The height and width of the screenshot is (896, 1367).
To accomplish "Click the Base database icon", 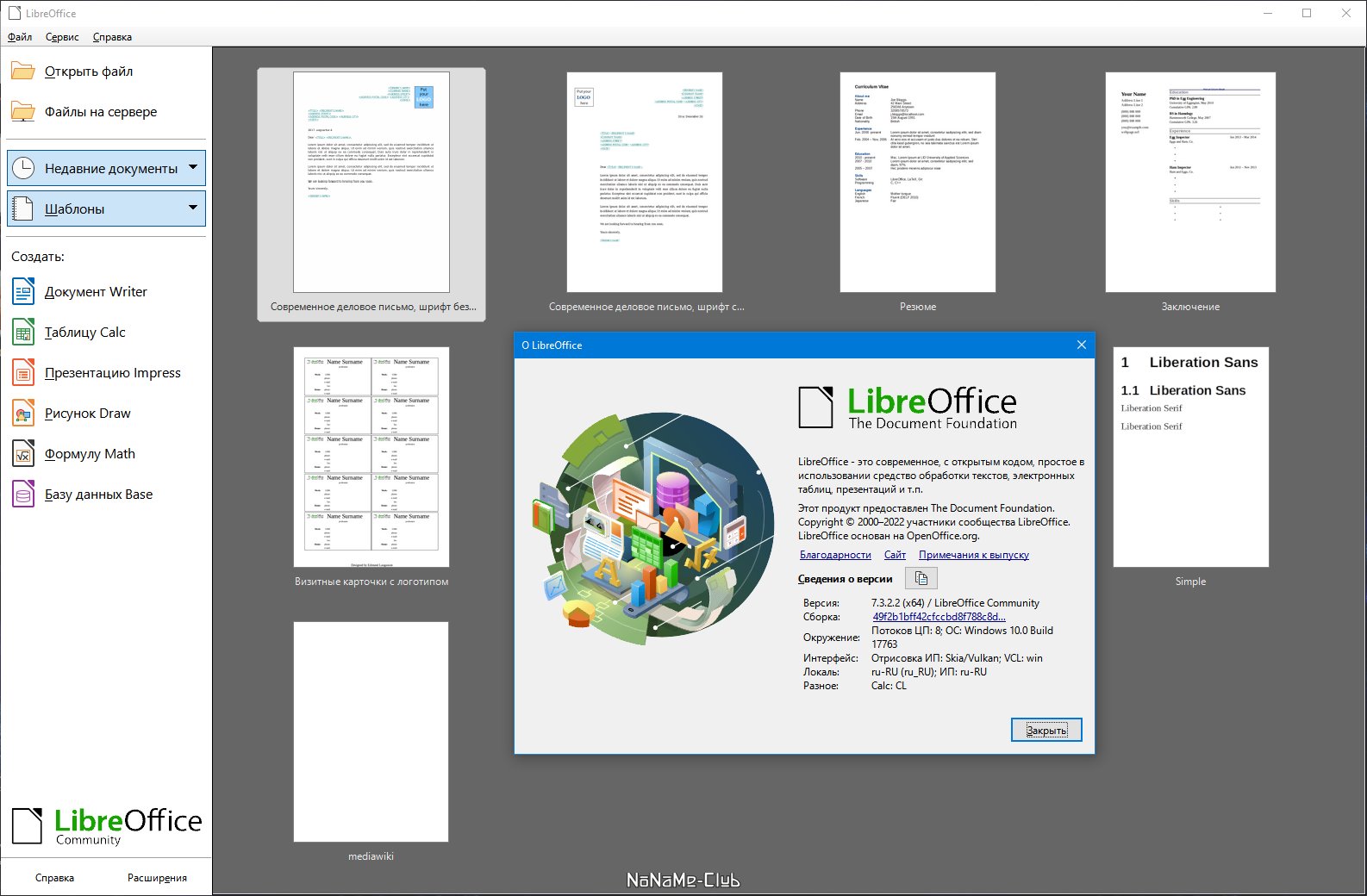I will click(x=23, y=495).
